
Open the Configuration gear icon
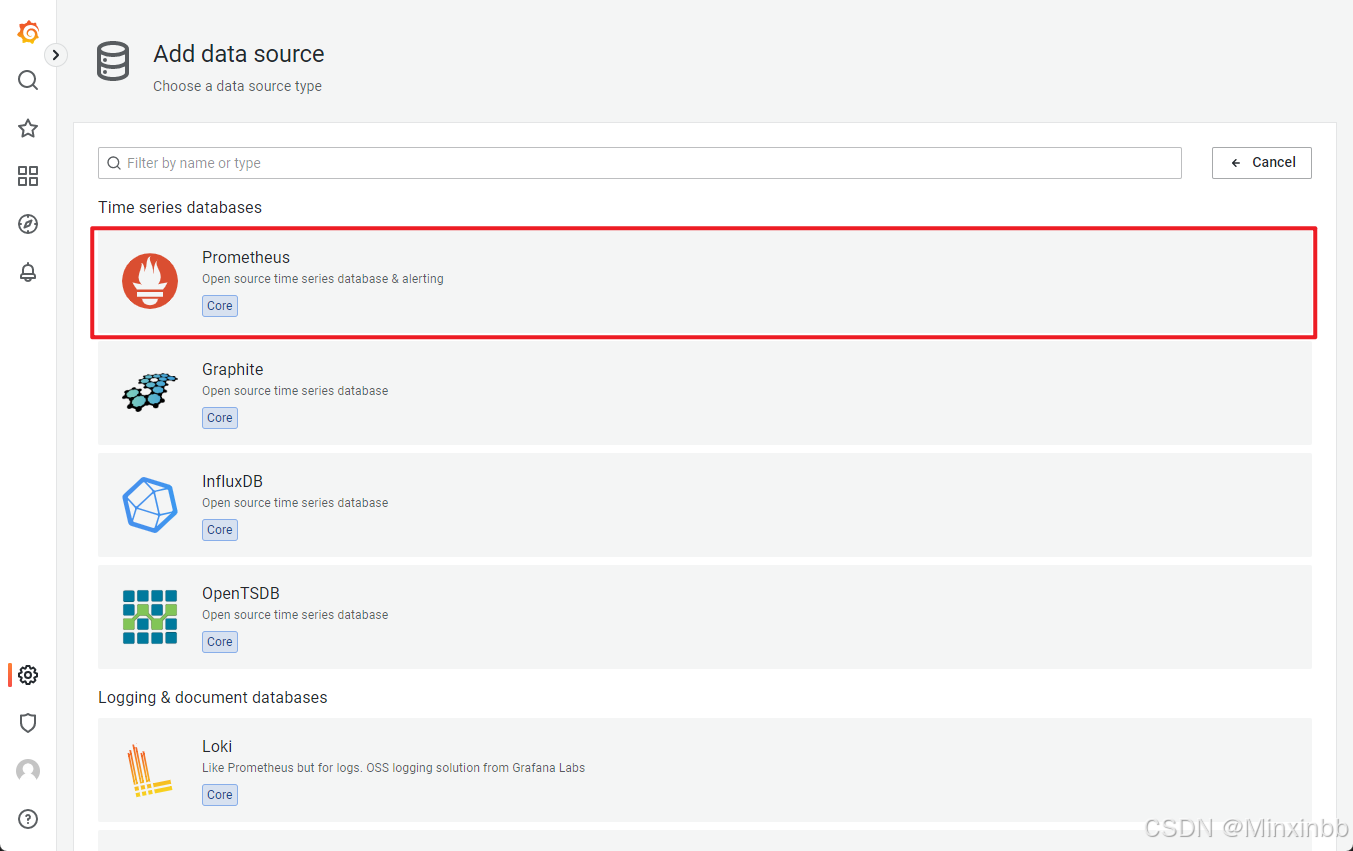coord(28,675)
